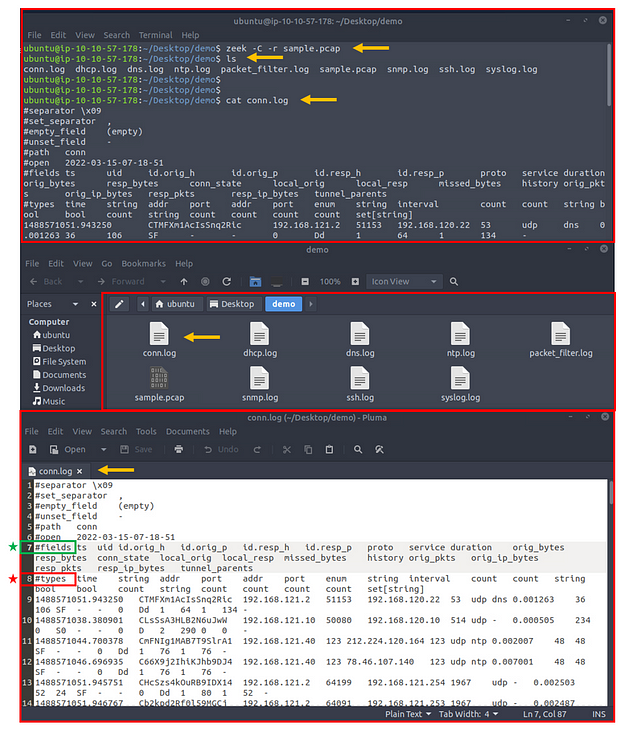Viewport: 630px width, 732px height.
Task: Click the INS insert mode indicator
Action: [599, 714]
